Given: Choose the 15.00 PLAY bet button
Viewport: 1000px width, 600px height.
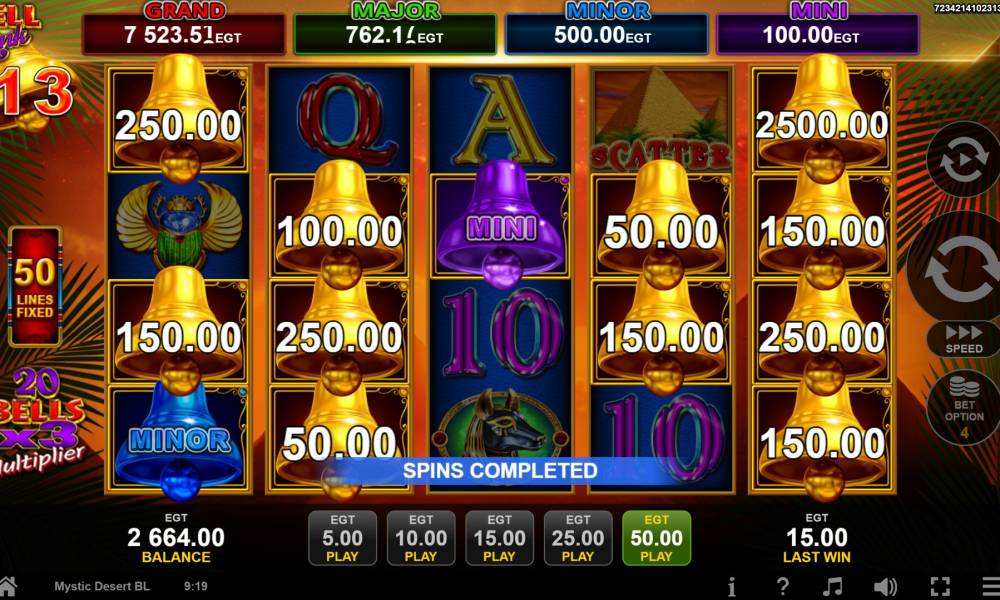Looking at the screenshot, I should click(499, 538).
